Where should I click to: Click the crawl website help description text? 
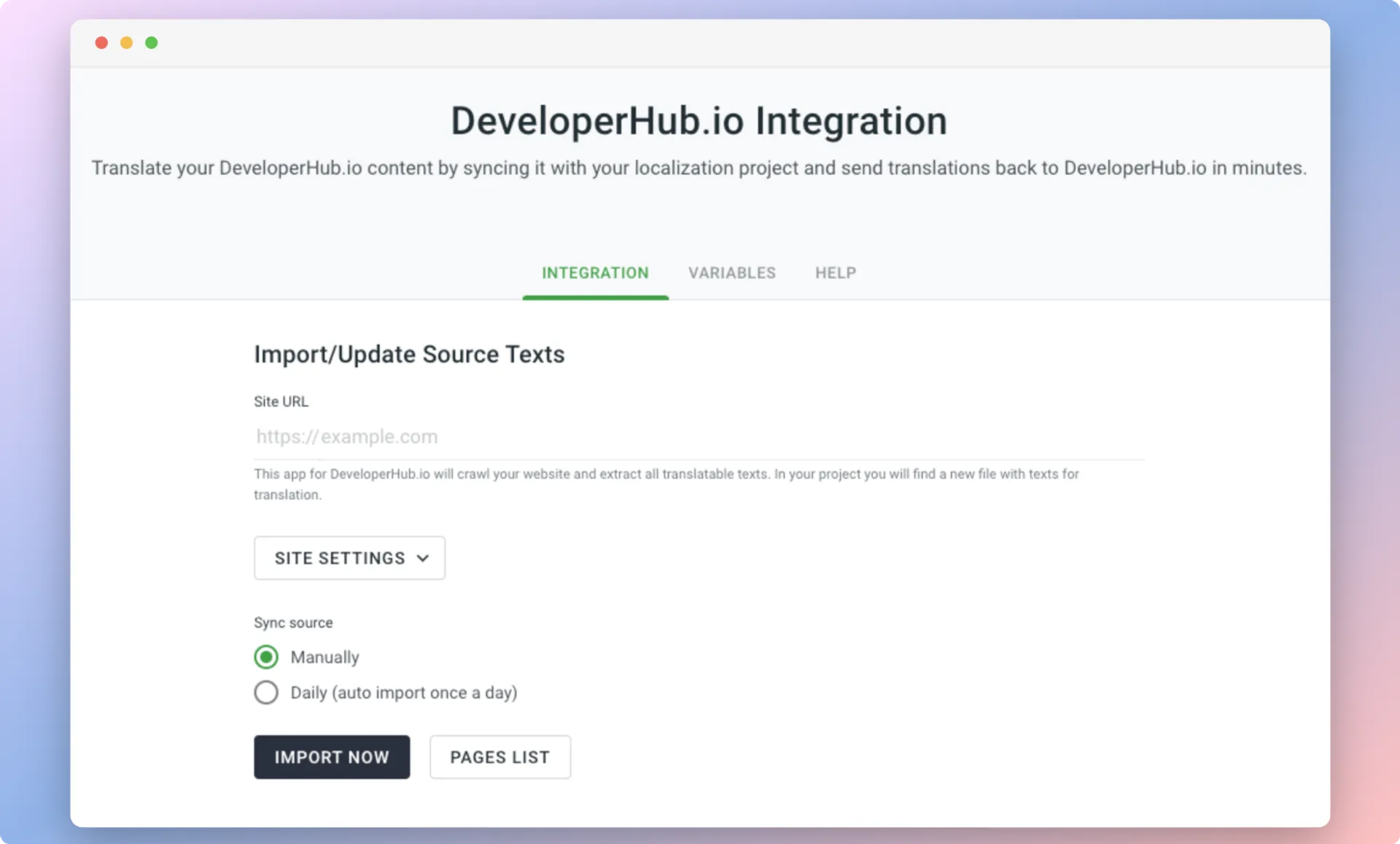666,484
